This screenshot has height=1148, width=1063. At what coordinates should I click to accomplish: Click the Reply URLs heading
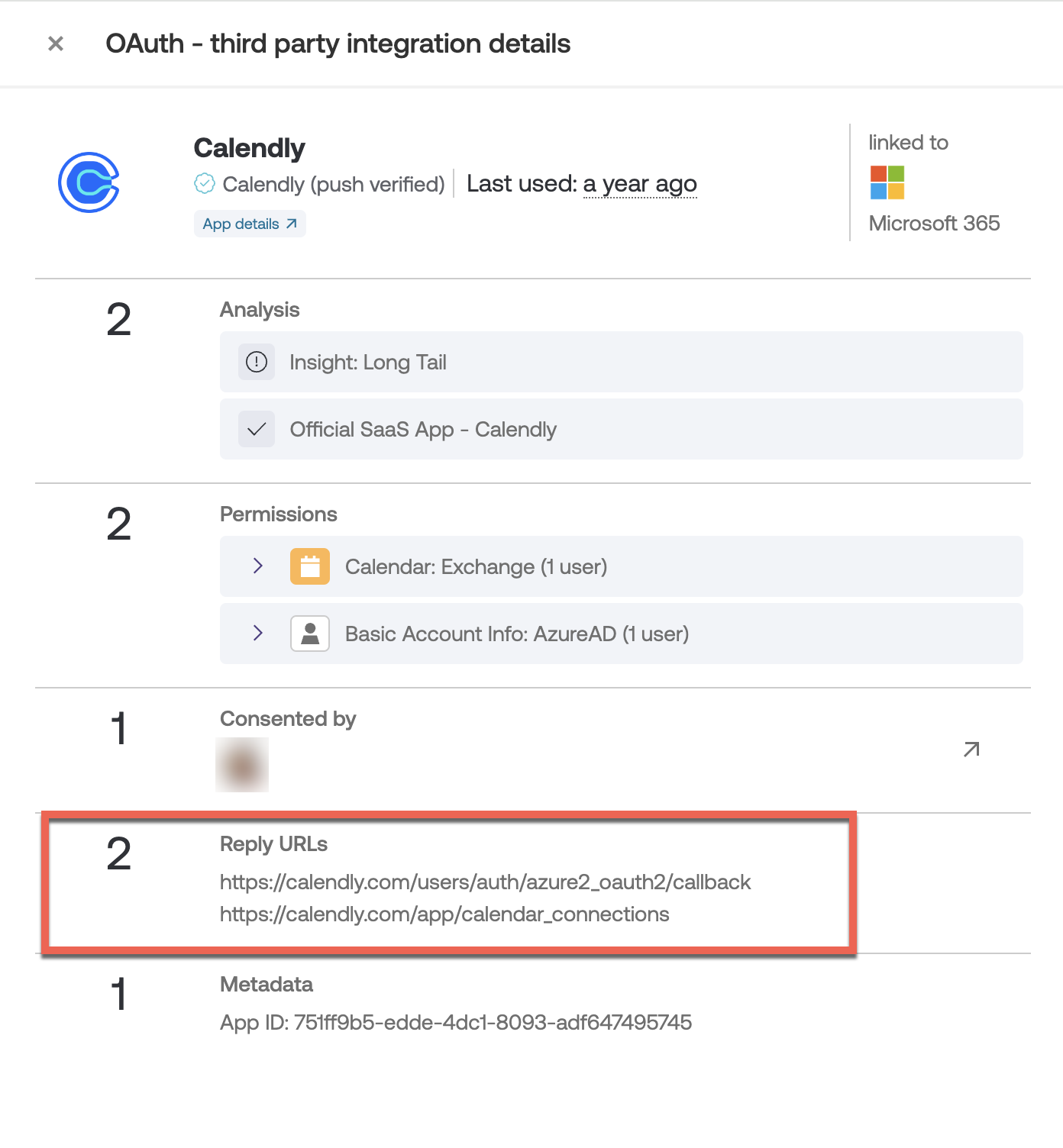click(273, 844)
